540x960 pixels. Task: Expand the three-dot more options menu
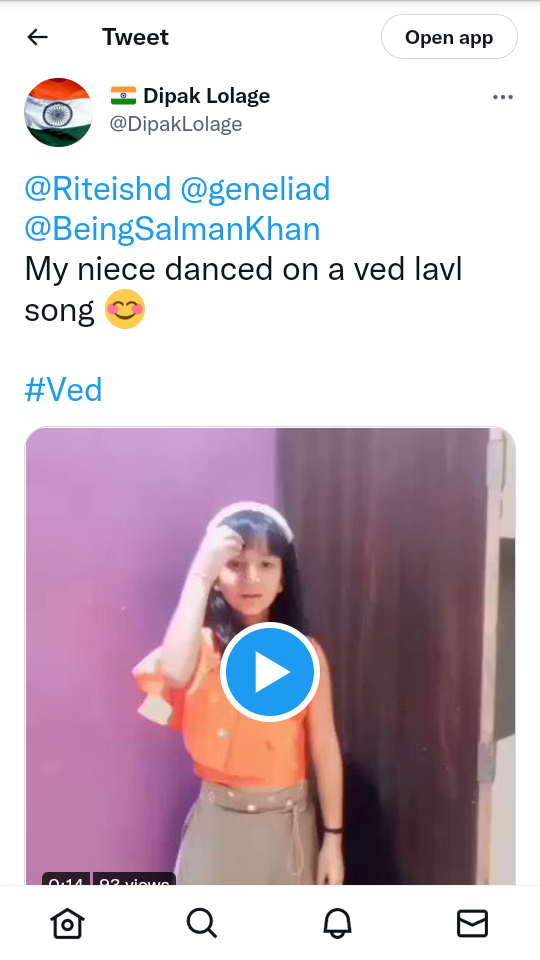pos(503,97)
